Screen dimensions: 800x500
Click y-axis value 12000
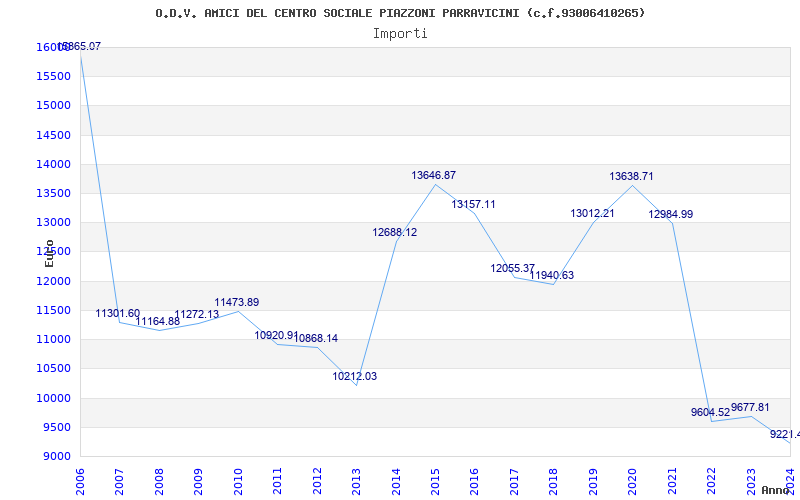(53, 281)
